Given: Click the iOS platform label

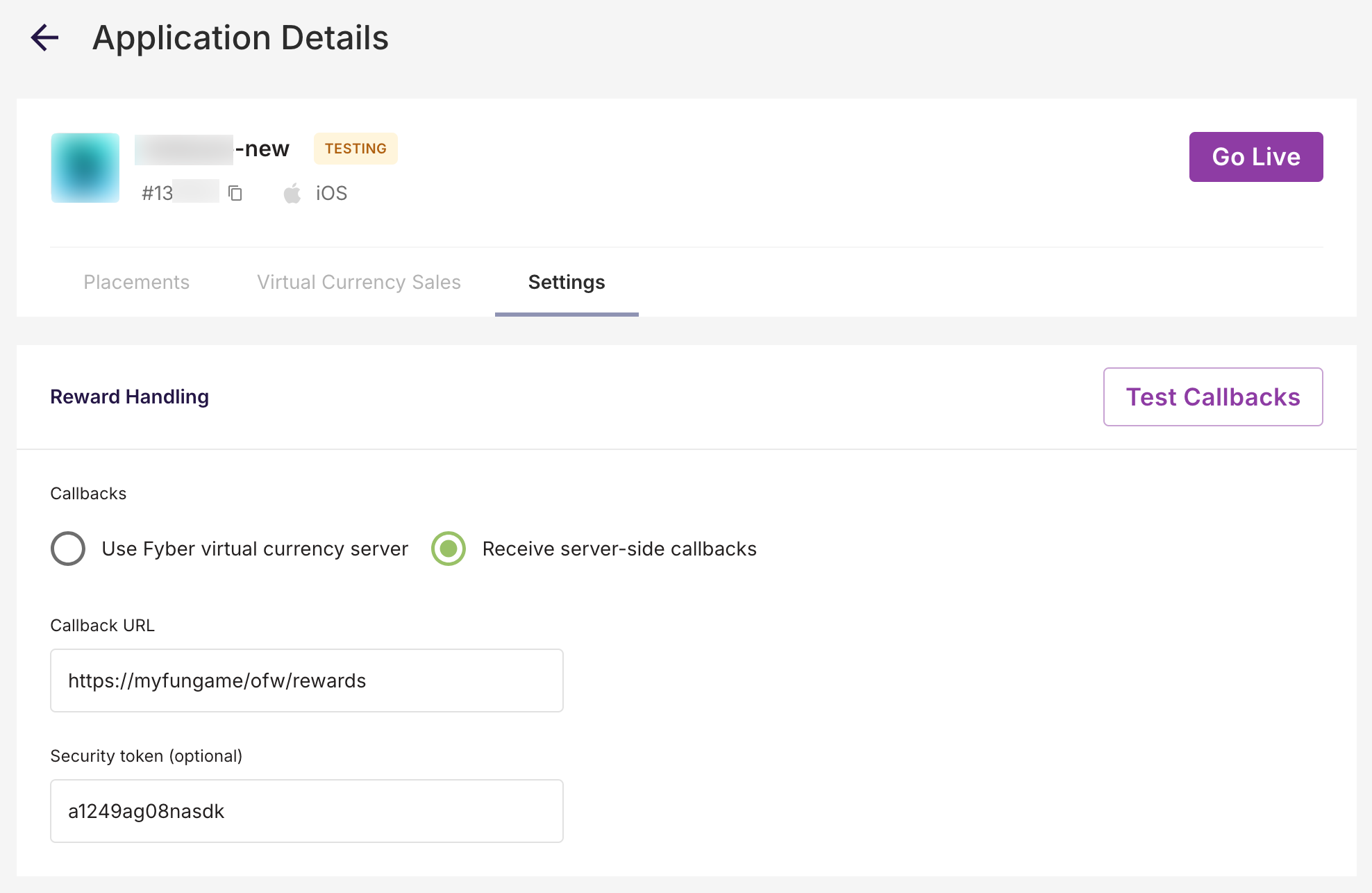Looking at the screenshot, I should [331, 193].
